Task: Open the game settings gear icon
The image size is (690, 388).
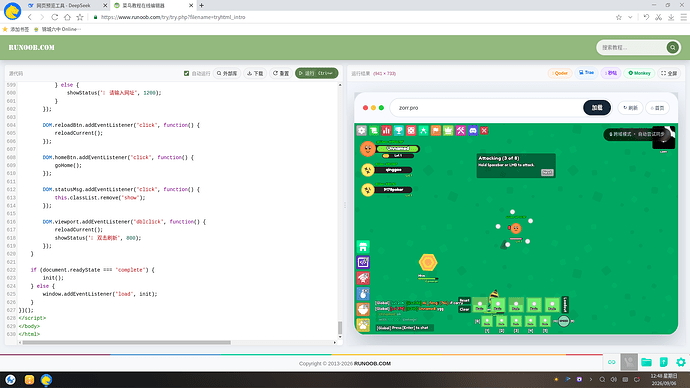Action: coord(362,131)
